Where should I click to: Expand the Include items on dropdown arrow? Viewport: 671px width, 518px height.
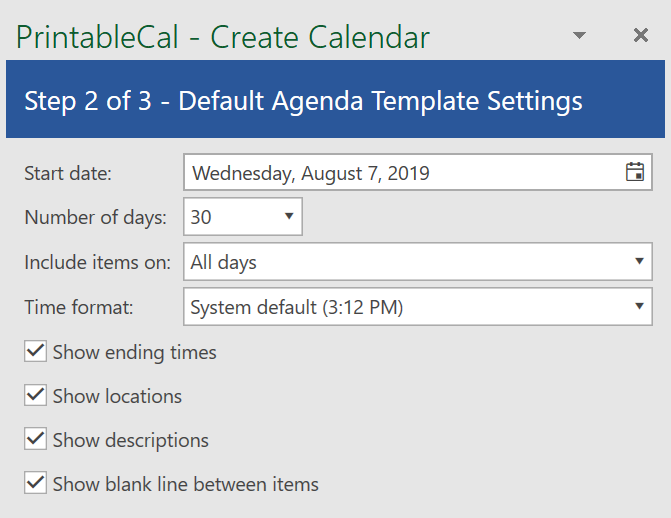pos(639,261)
